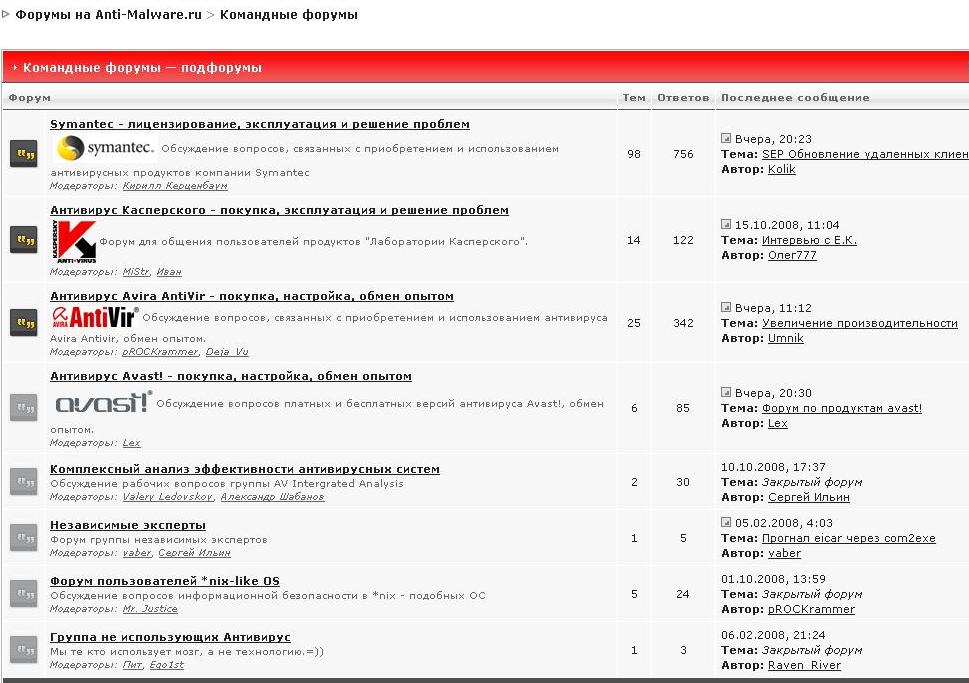Open topic SEP Обновление удаленных клиентов
The height and width of the screenshot is (683, 969).
865,154
